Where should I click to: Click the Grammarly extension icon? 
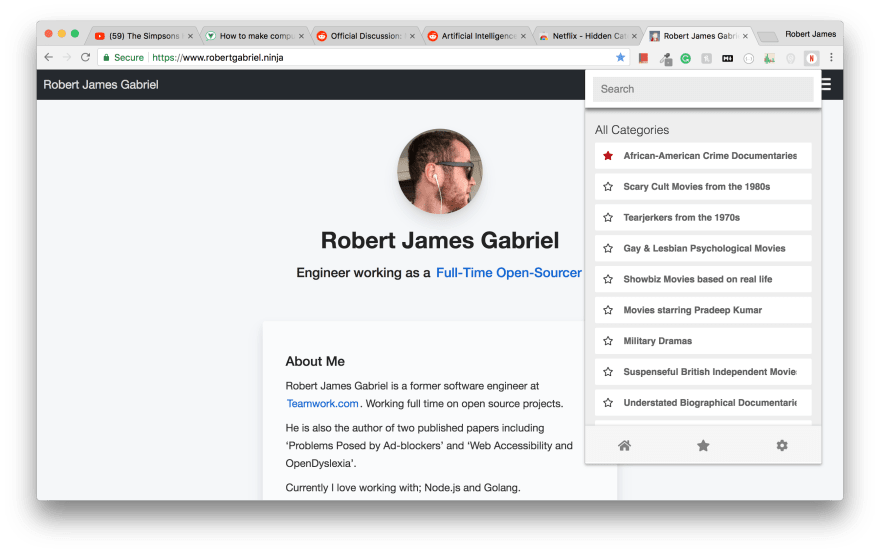coord(686,58)
